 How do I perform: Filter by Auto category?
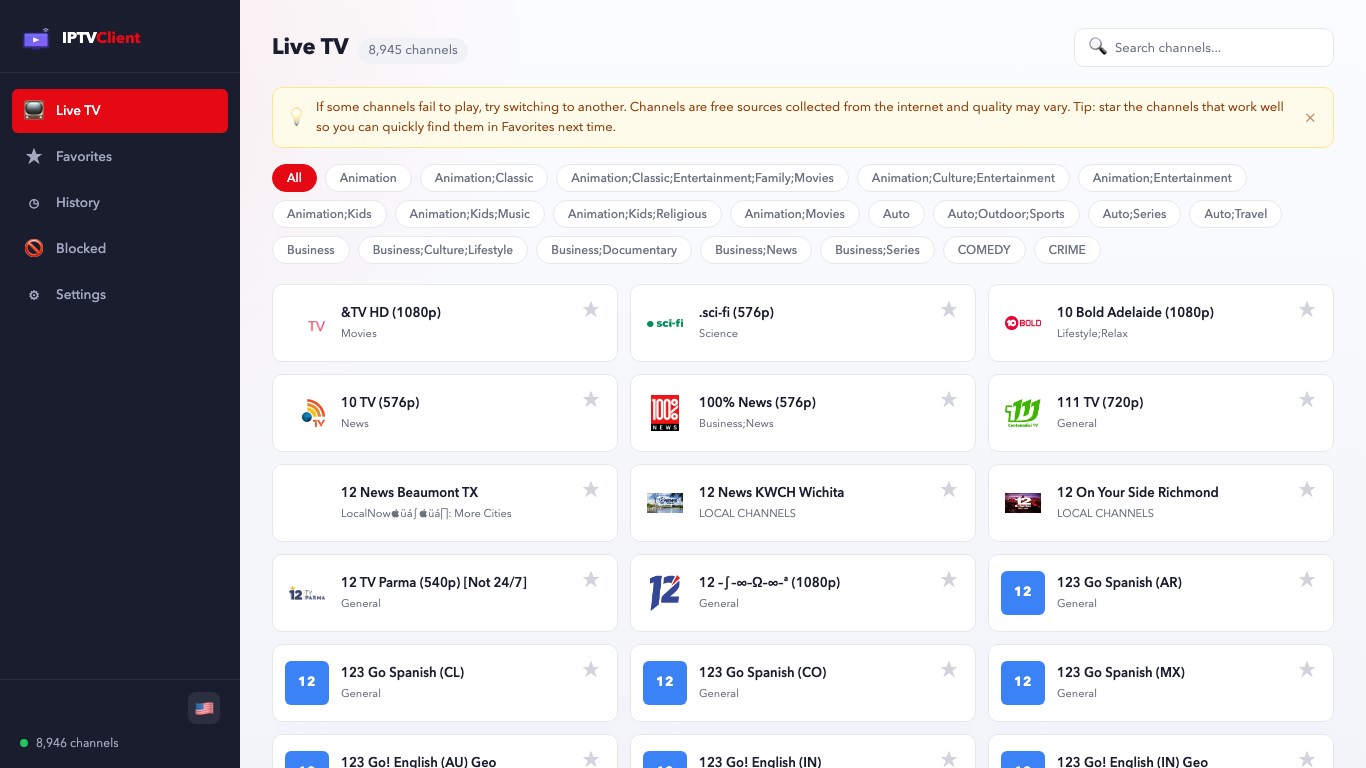tap(897, 214)
